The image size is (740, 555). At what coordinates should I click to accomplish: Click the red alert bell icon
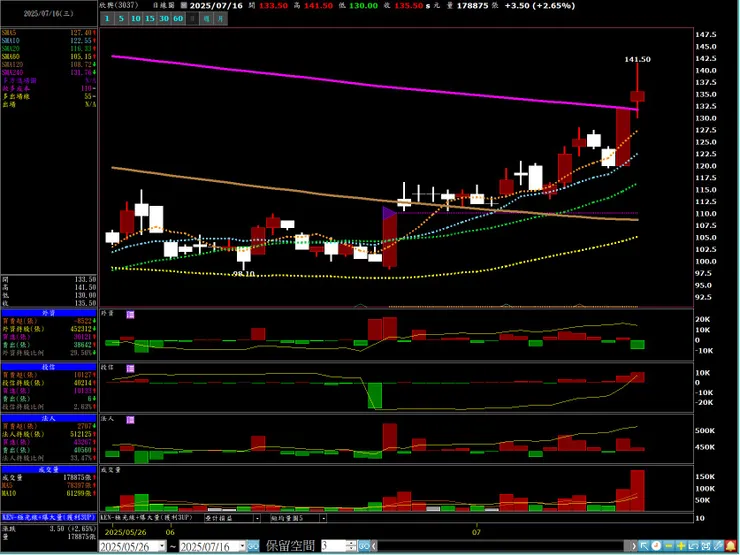(731, 546)
